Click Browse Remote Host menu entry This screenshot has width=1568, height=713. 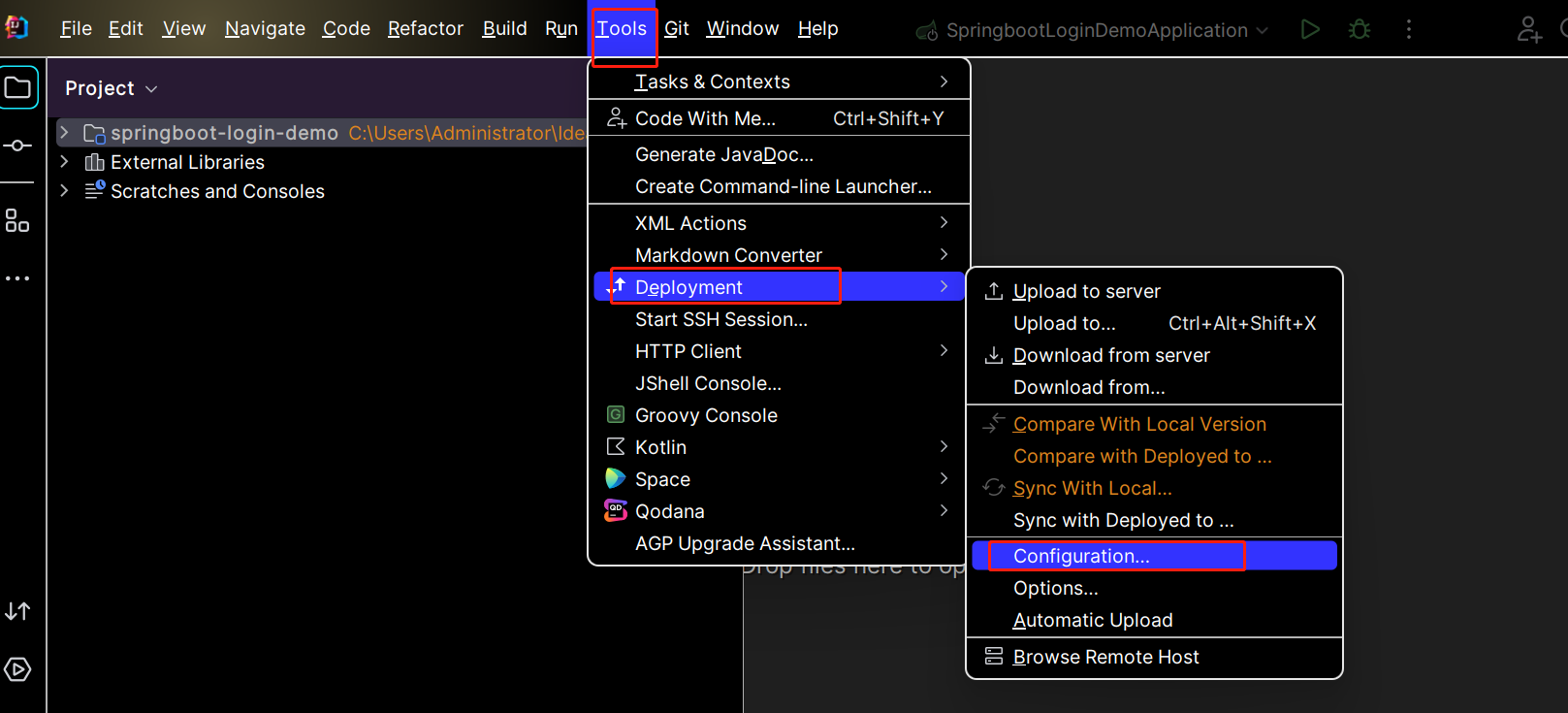[x=1105, y=657]
